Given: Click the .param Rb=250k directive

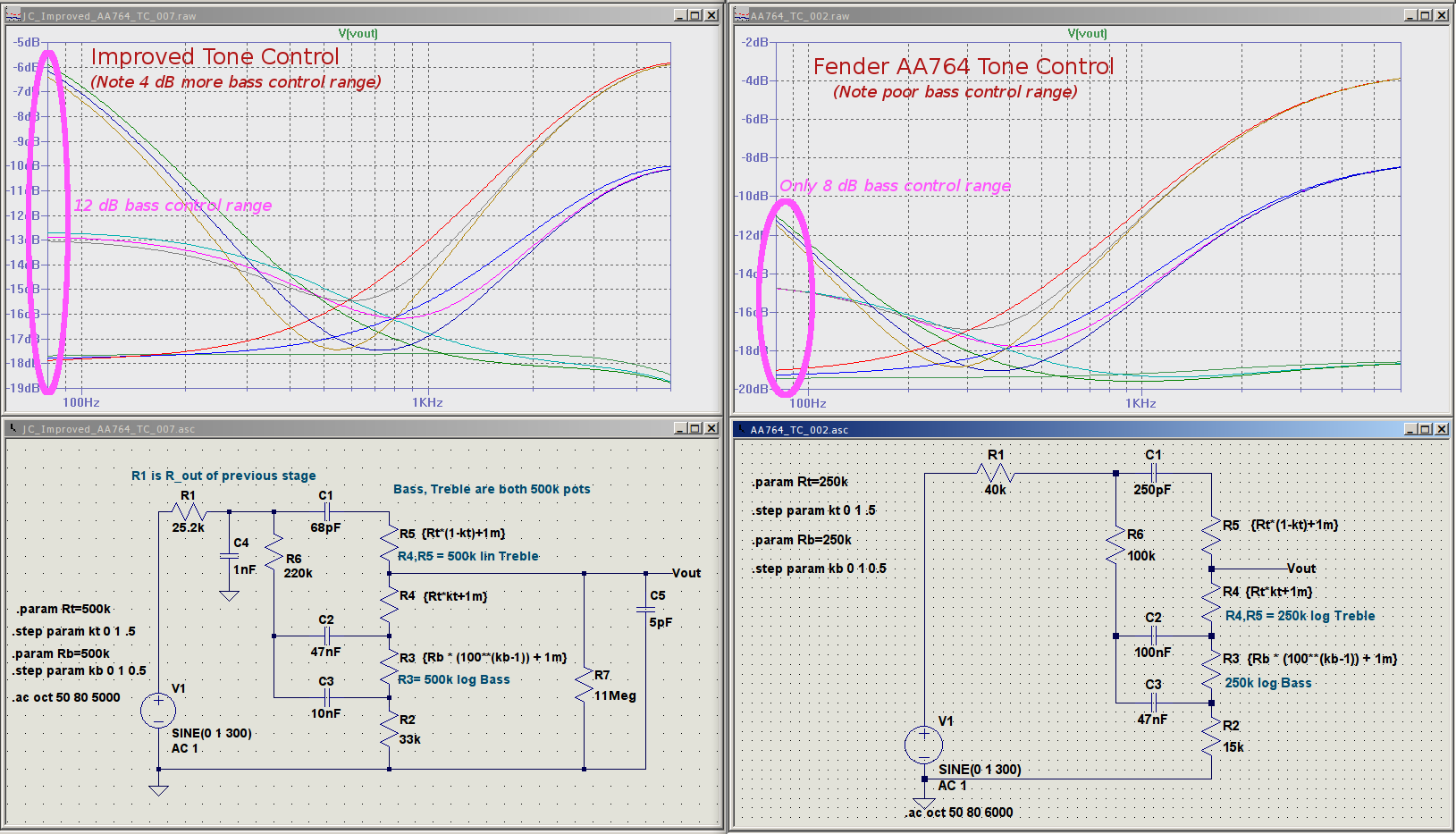Looking at the screenshot, I should coord(802,540).
